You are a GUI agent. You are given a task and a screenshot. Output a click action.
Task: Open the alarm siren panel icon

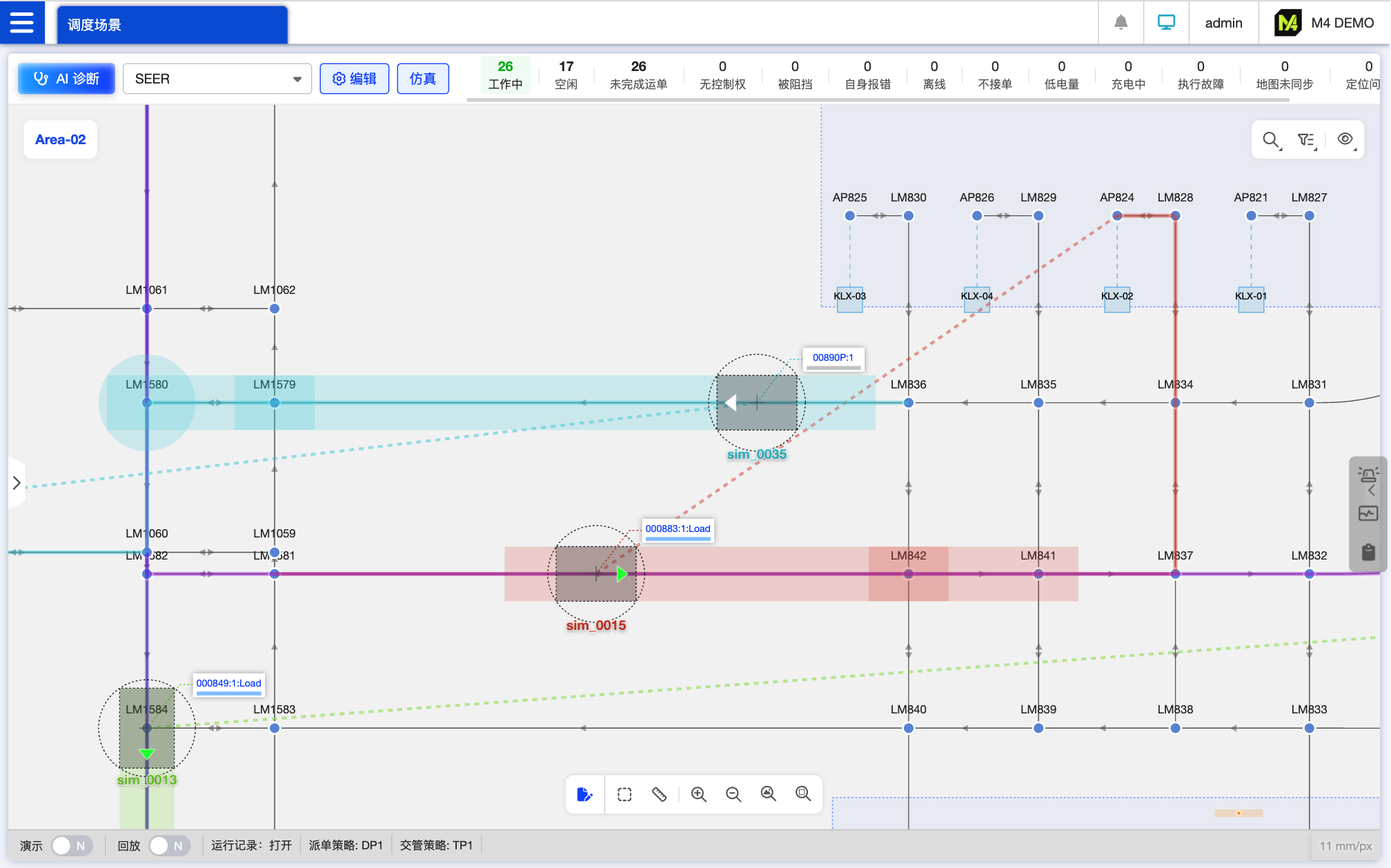1368,475
